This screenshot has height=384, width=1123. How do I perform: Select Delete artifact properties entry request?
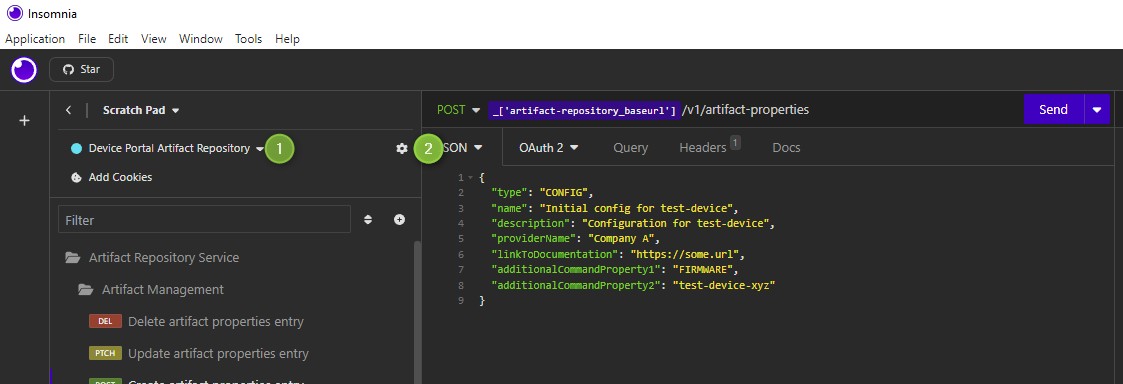coord(216,322)
